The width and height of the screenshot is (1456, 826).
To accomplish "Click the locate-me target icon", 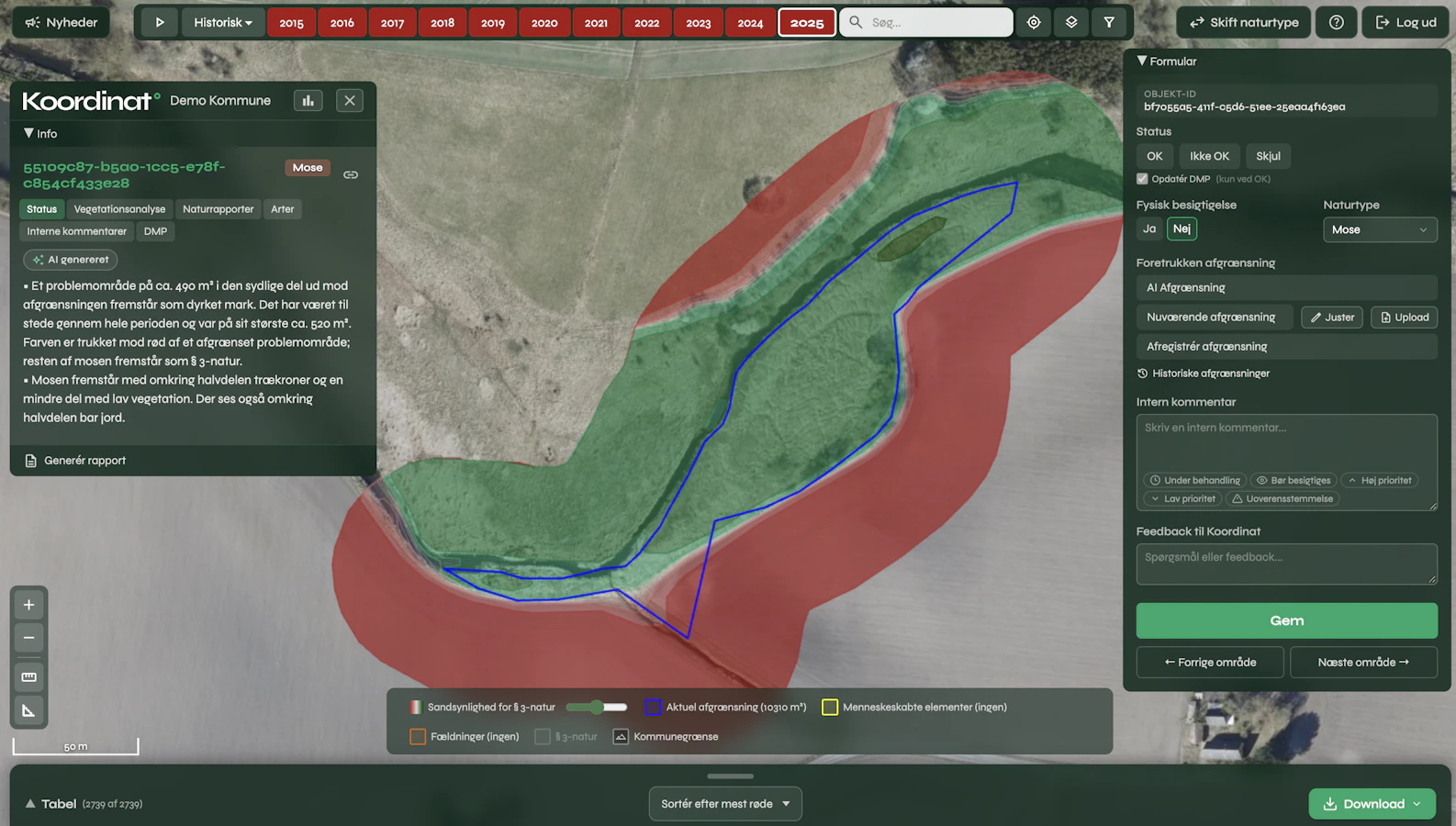I will (1034, 22).
